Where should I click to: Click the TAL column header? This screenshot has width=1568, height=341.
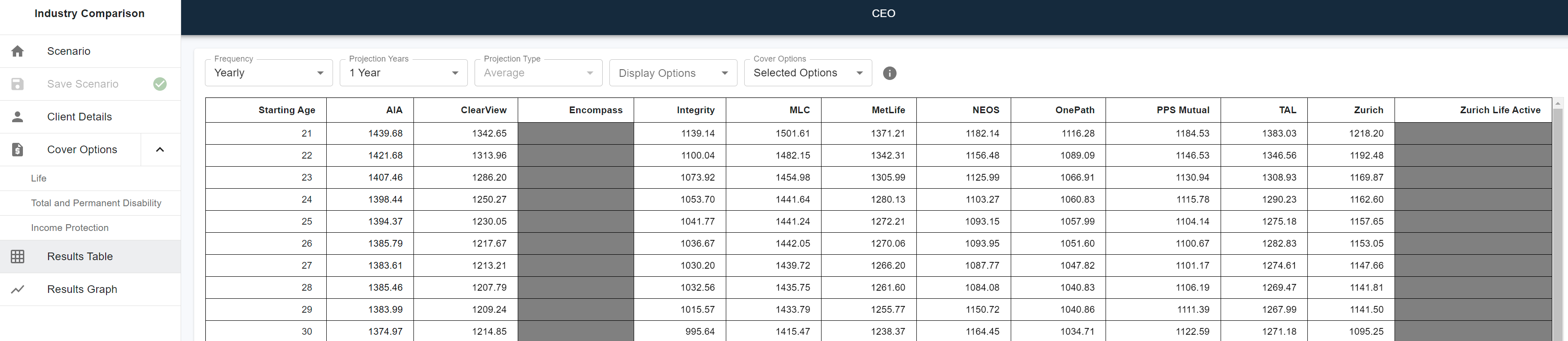click(x=1264, y=110)
